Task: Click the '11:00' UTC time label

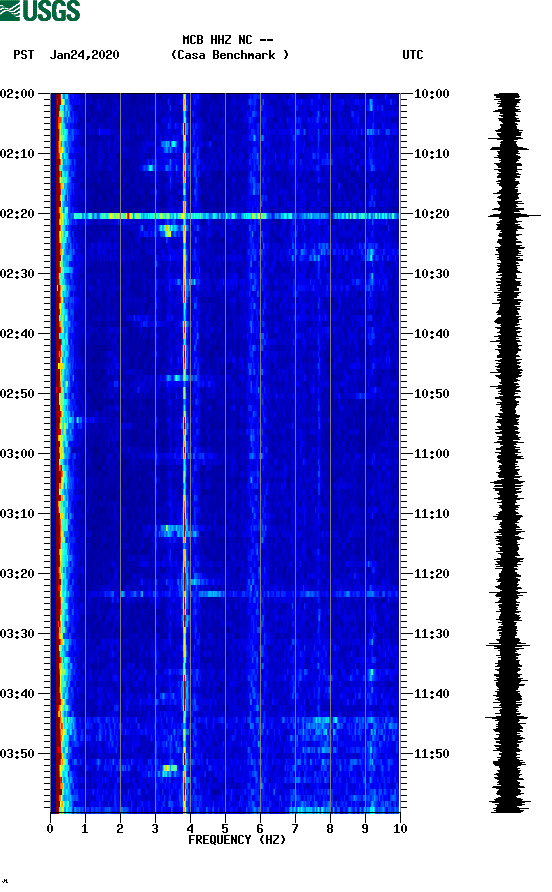Action: [x=431, y=453]
